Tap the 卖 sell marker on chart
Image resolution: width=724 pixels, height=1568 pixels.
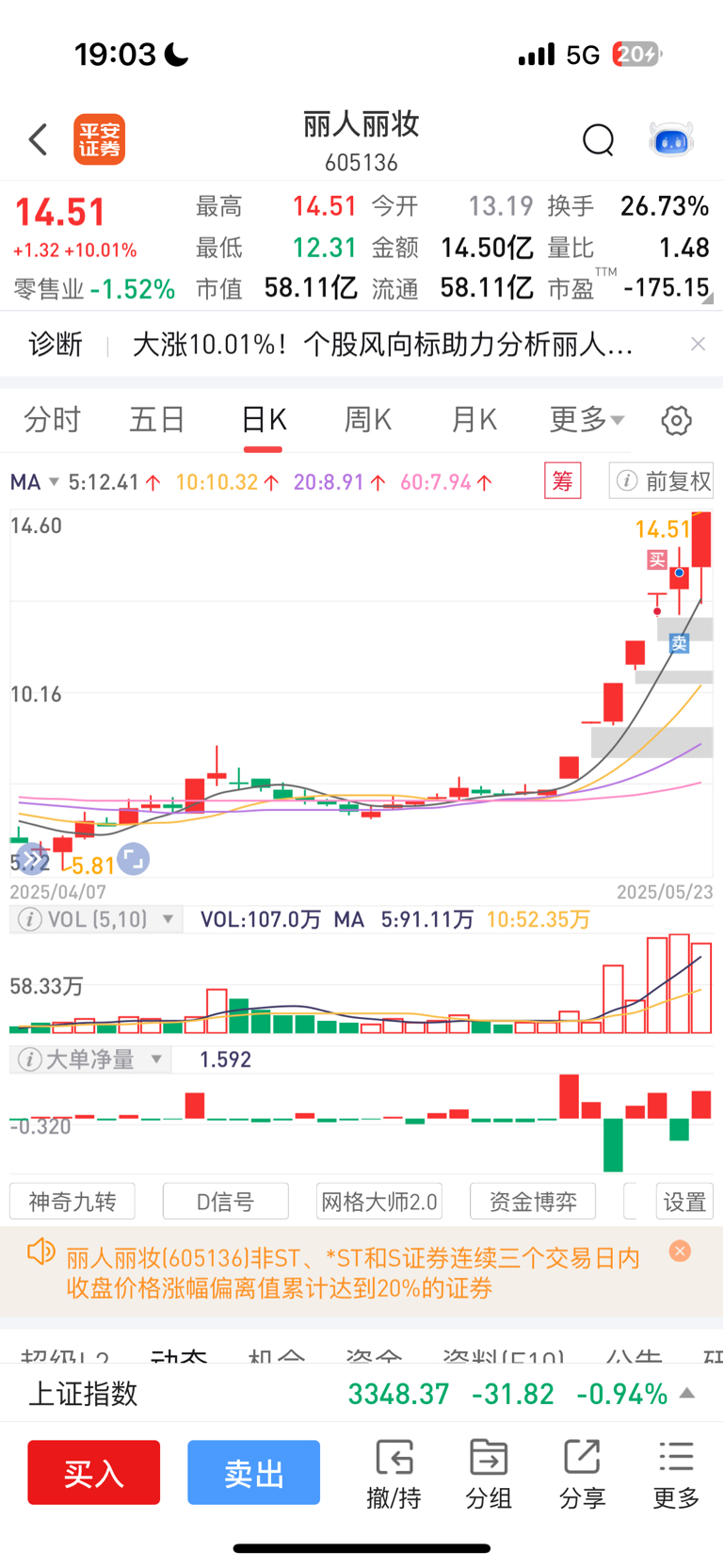[x=679, y=643]
